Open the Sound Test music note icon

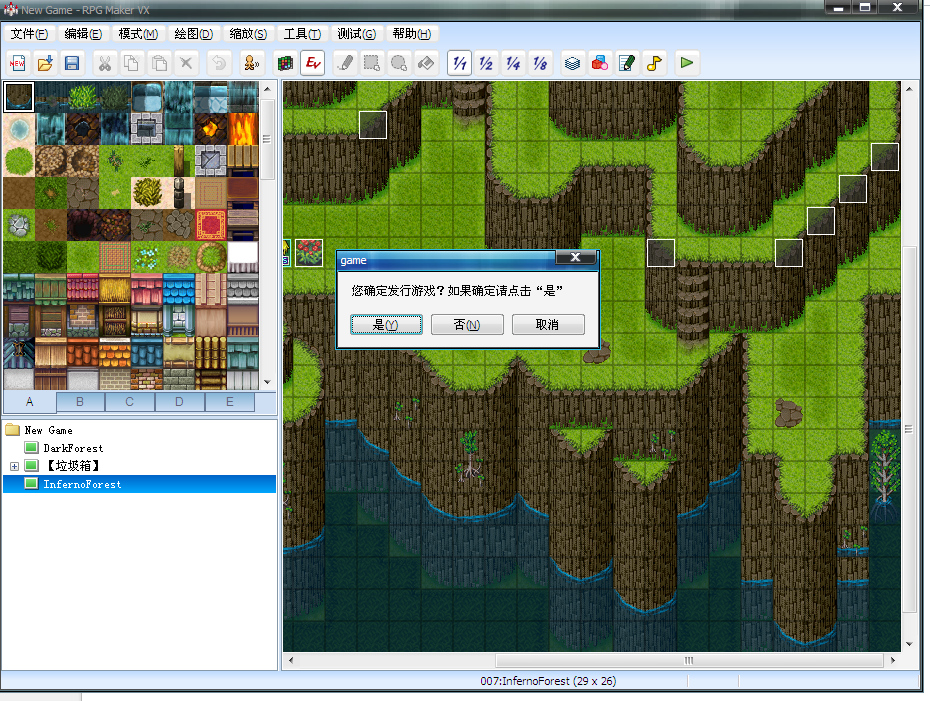click(x=654, y=63)
